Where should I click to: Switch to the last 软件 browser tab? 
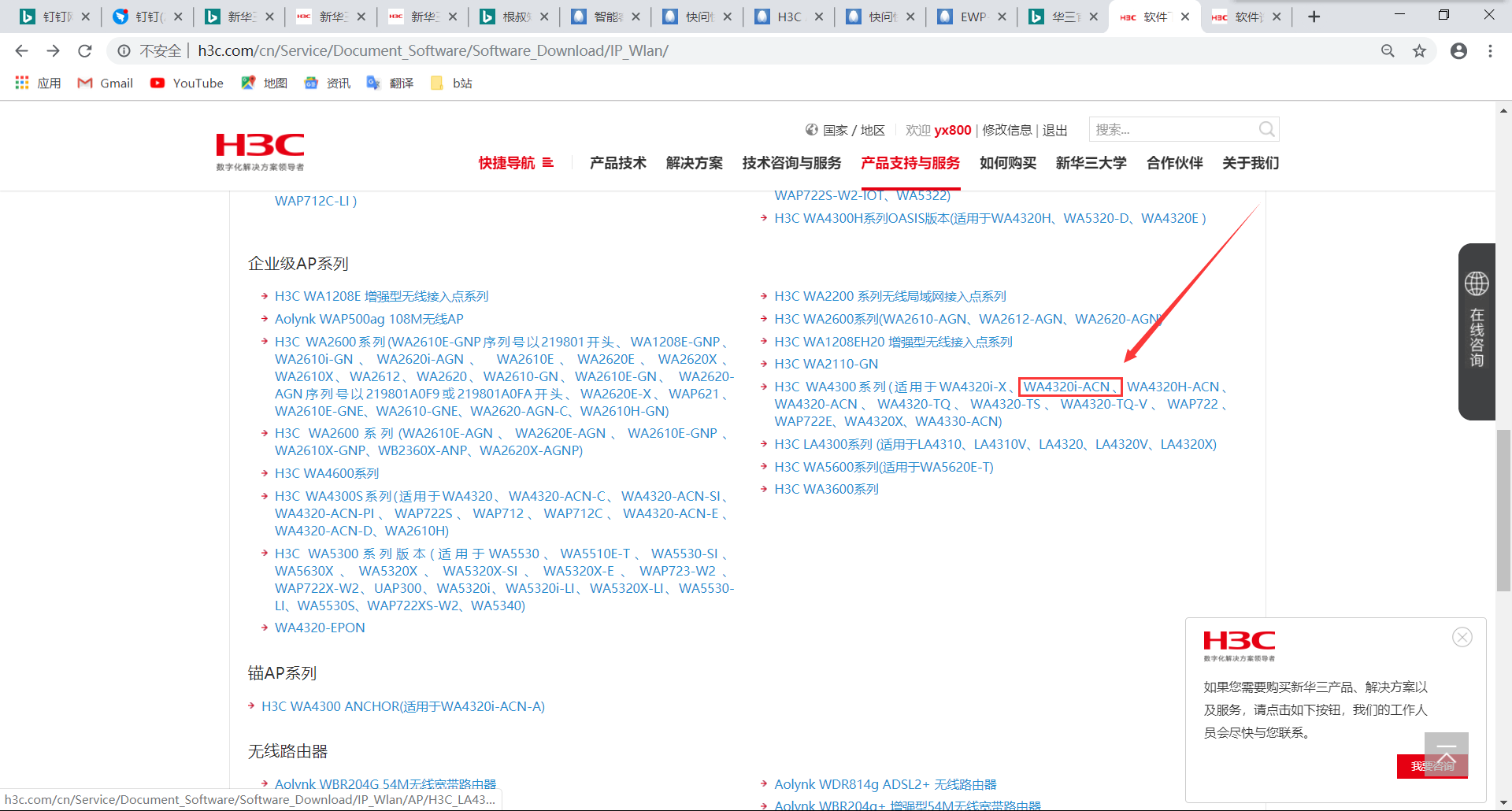coord(1245,17)
